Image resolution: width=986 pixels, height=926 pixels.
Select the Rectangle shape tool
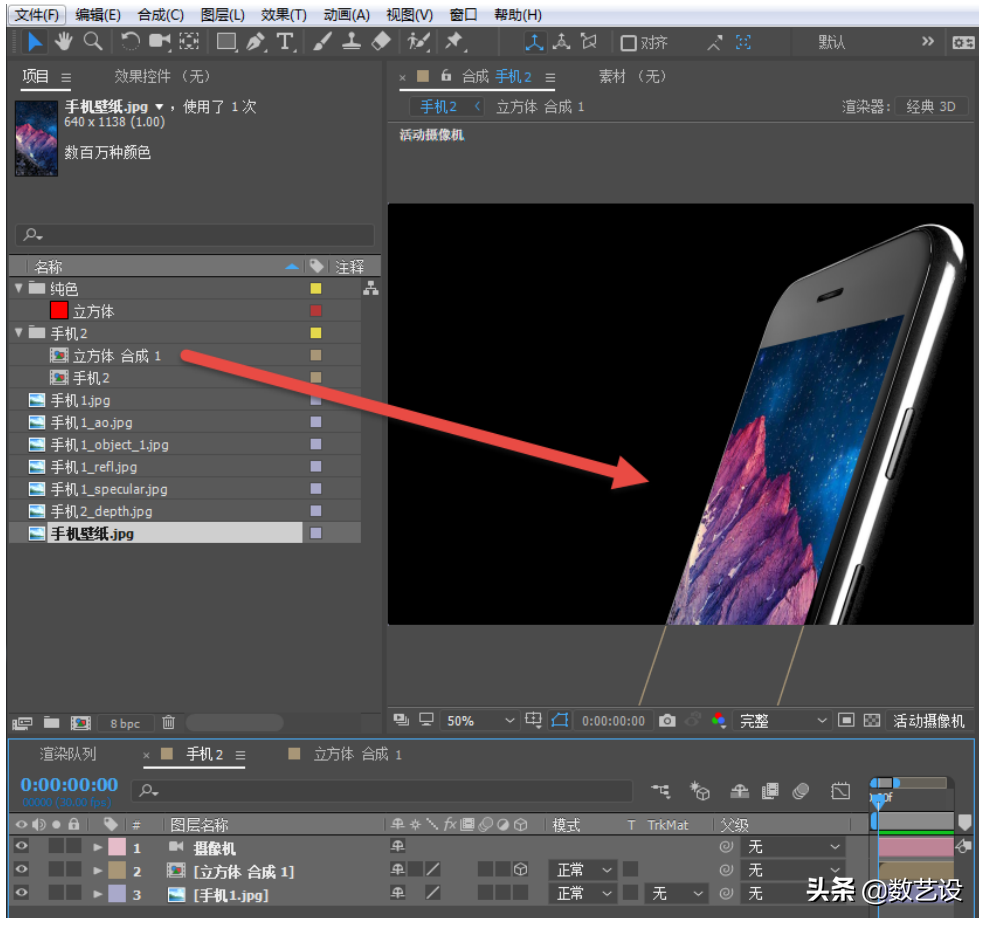point(226,42)
